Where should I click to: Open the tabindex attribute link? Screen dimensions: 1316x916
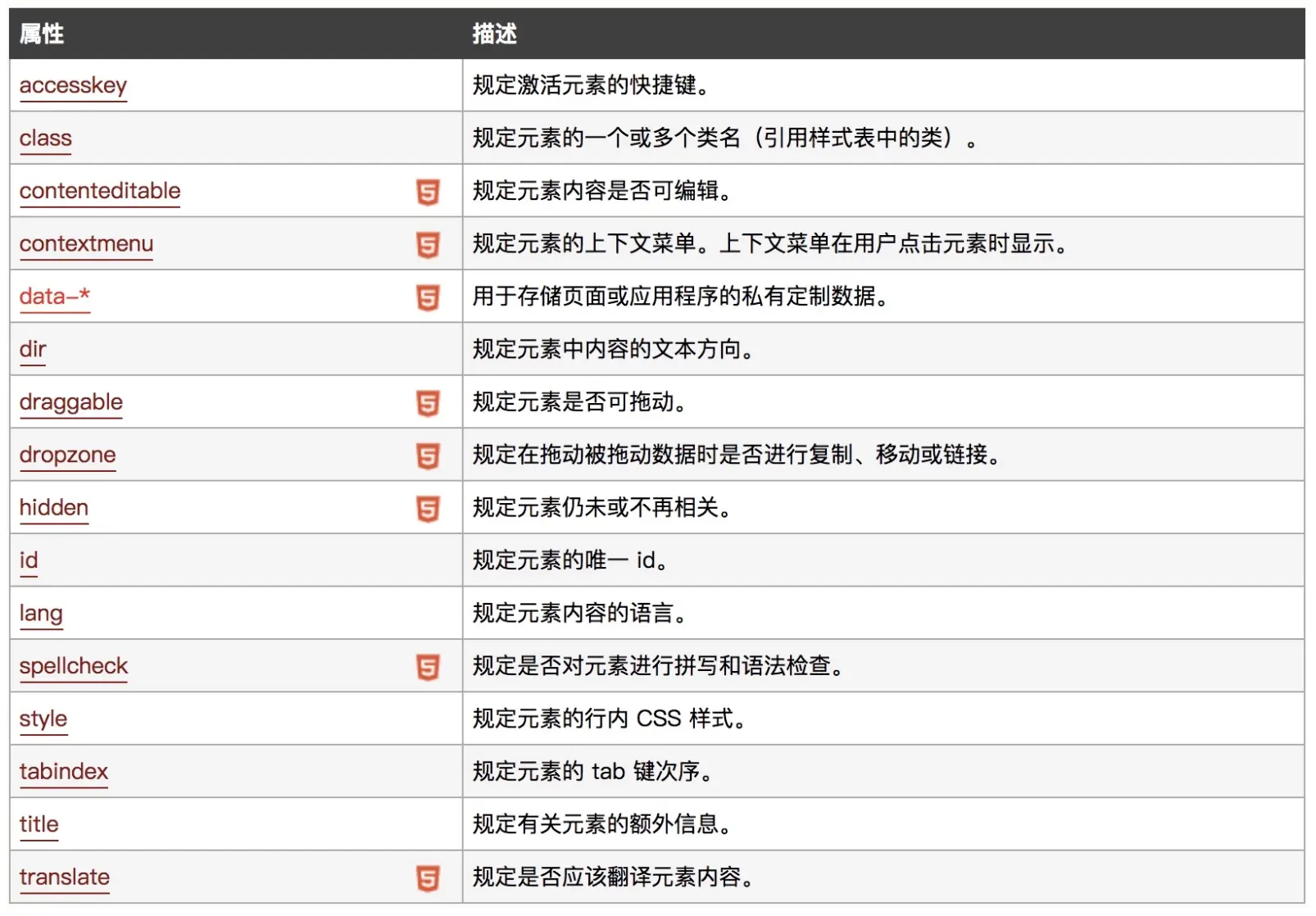(x=64, y=772)
